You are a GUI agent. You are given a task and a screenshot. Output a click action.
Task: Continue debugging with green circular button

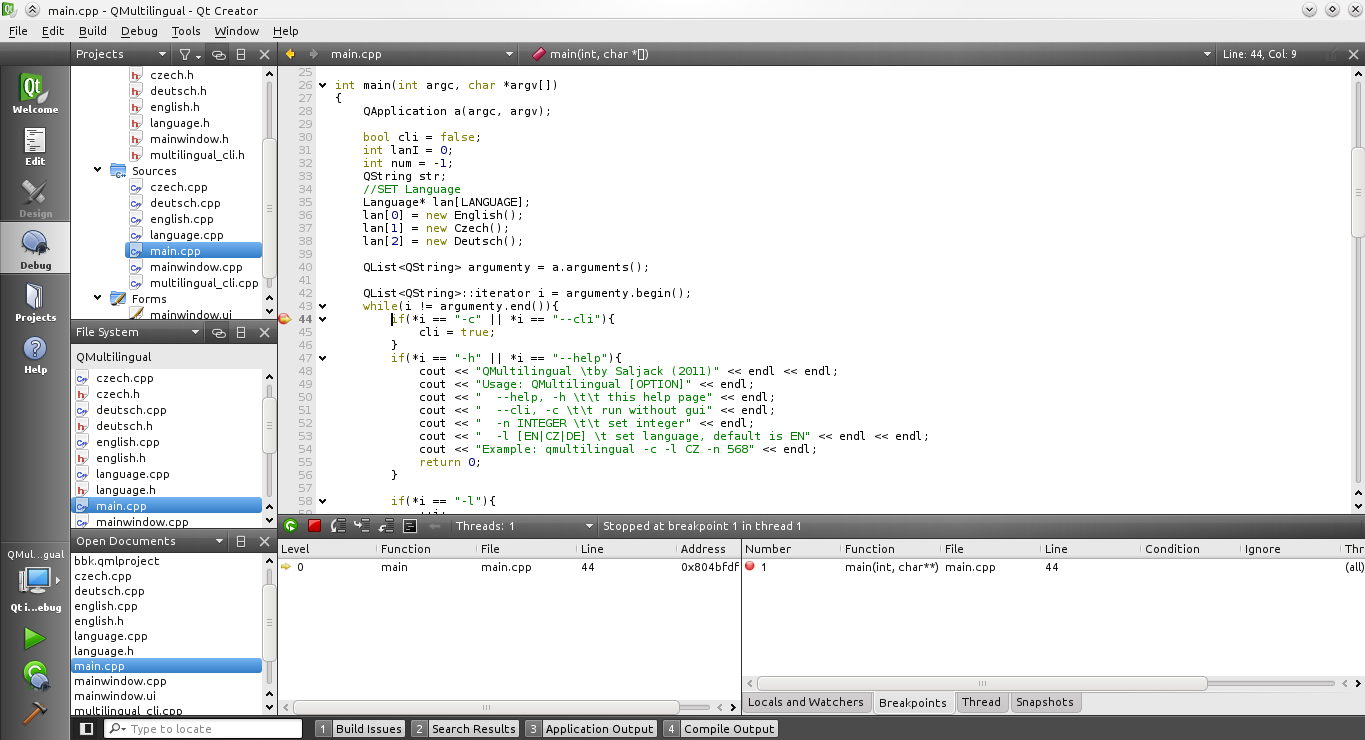click(290, 526)
